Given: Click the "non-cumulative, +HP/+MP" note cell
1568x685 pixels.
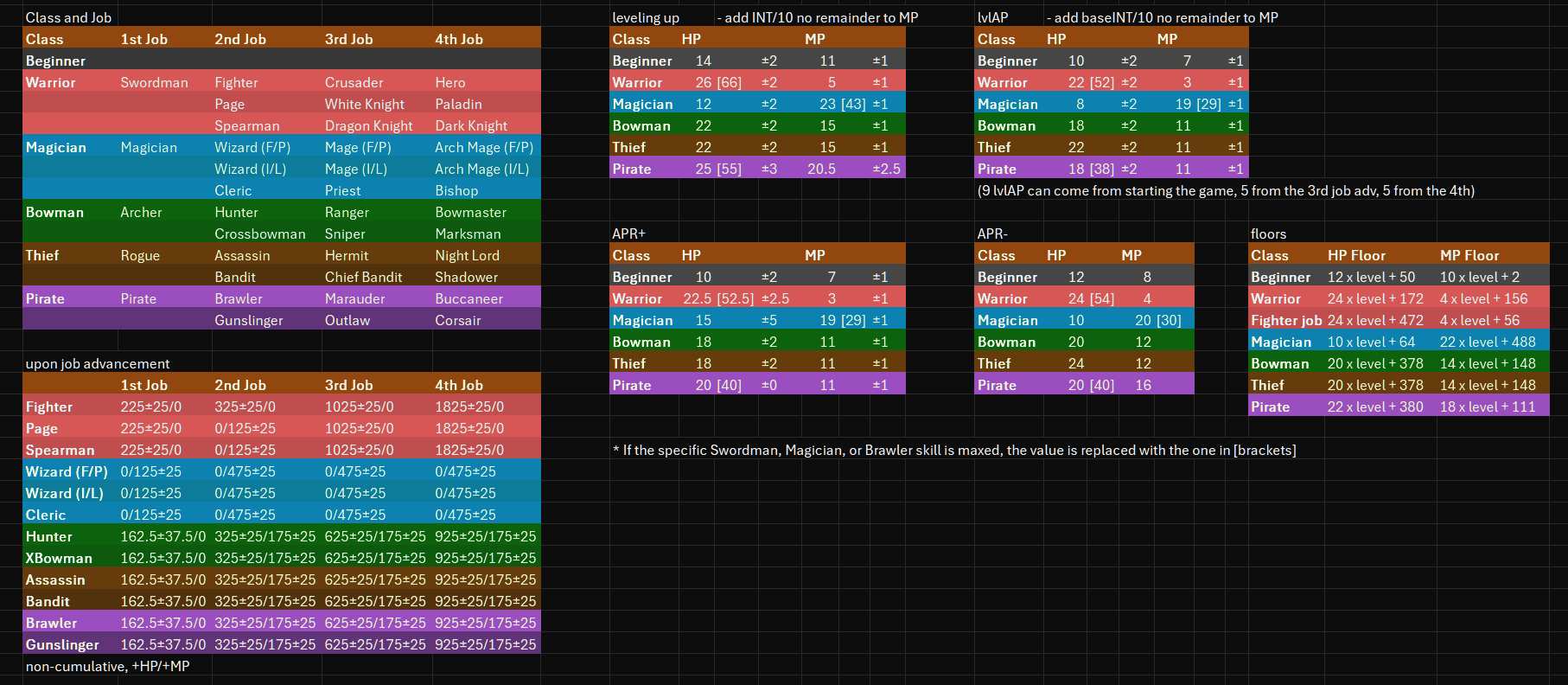Looking at the screenshot, I should pyautogui.click(x=107, y=666).
